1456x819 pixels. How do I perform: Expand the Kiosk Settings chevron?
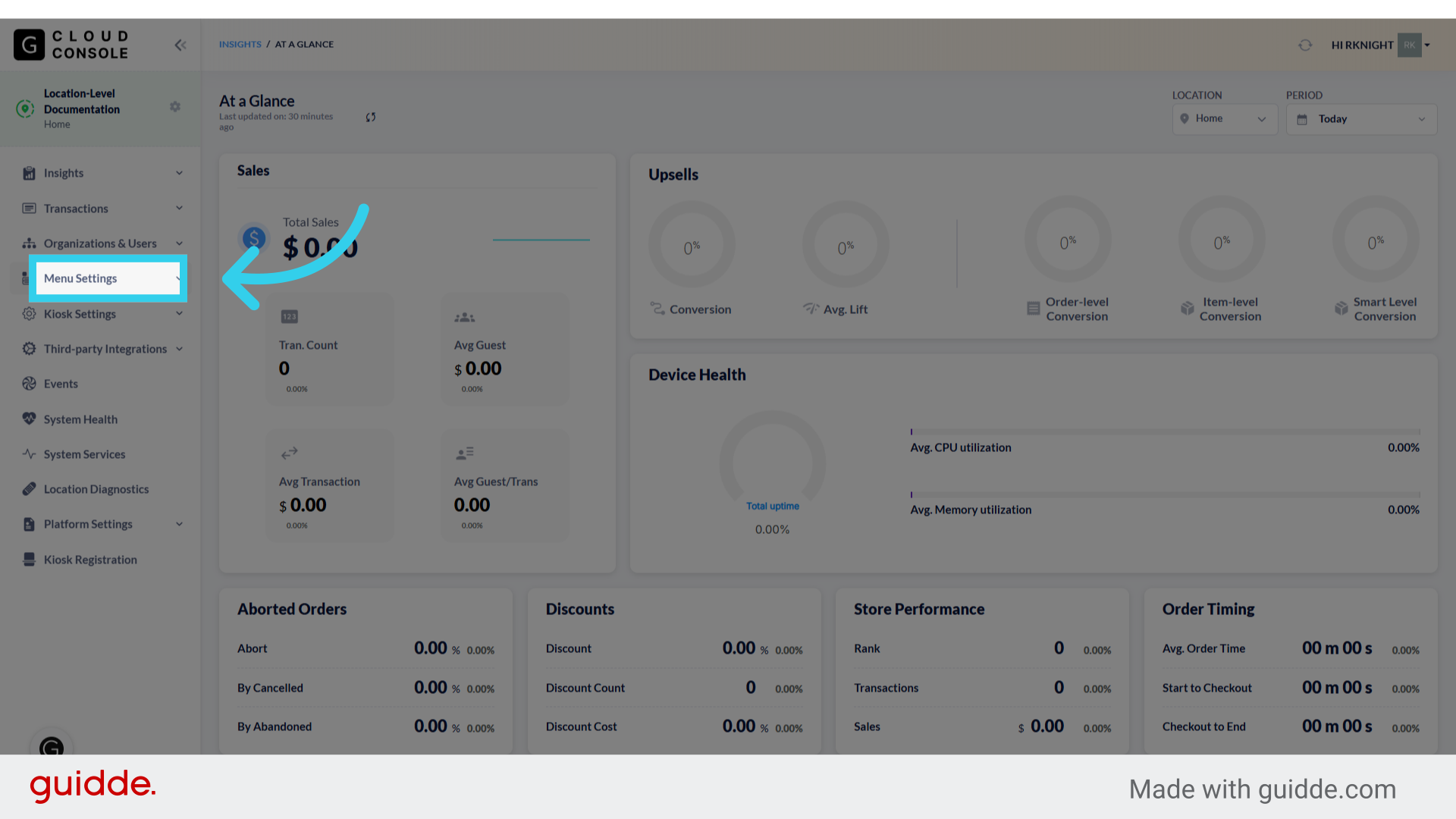click(180, 314)
